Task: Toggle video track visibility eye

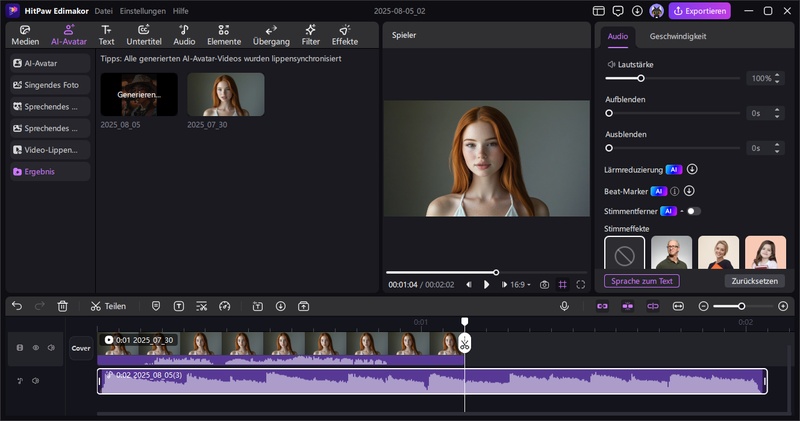Action: (36, 348)
